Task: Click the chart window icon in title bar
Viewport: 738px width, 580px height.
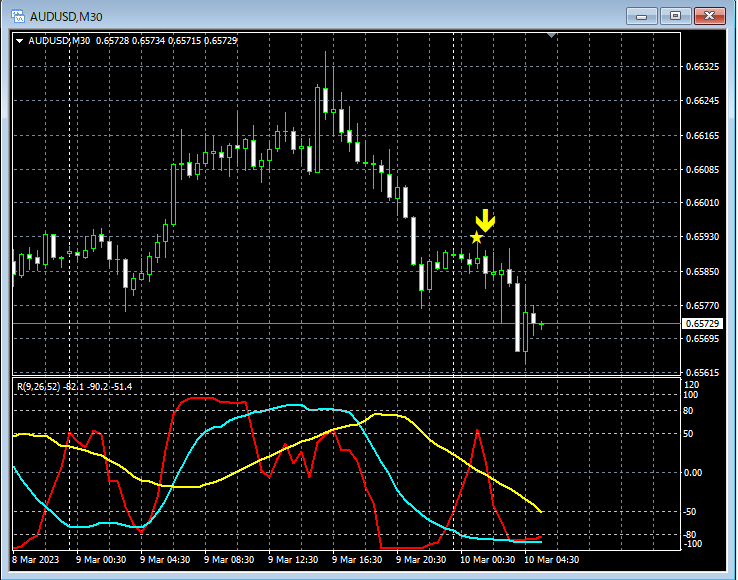Action: pos(18,16)
